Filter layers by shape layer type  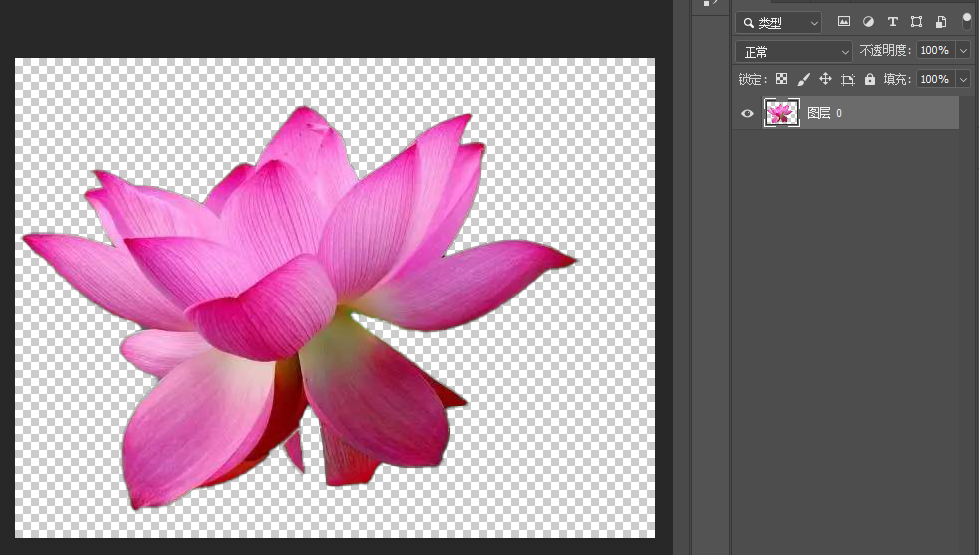(x=916, y=22)
